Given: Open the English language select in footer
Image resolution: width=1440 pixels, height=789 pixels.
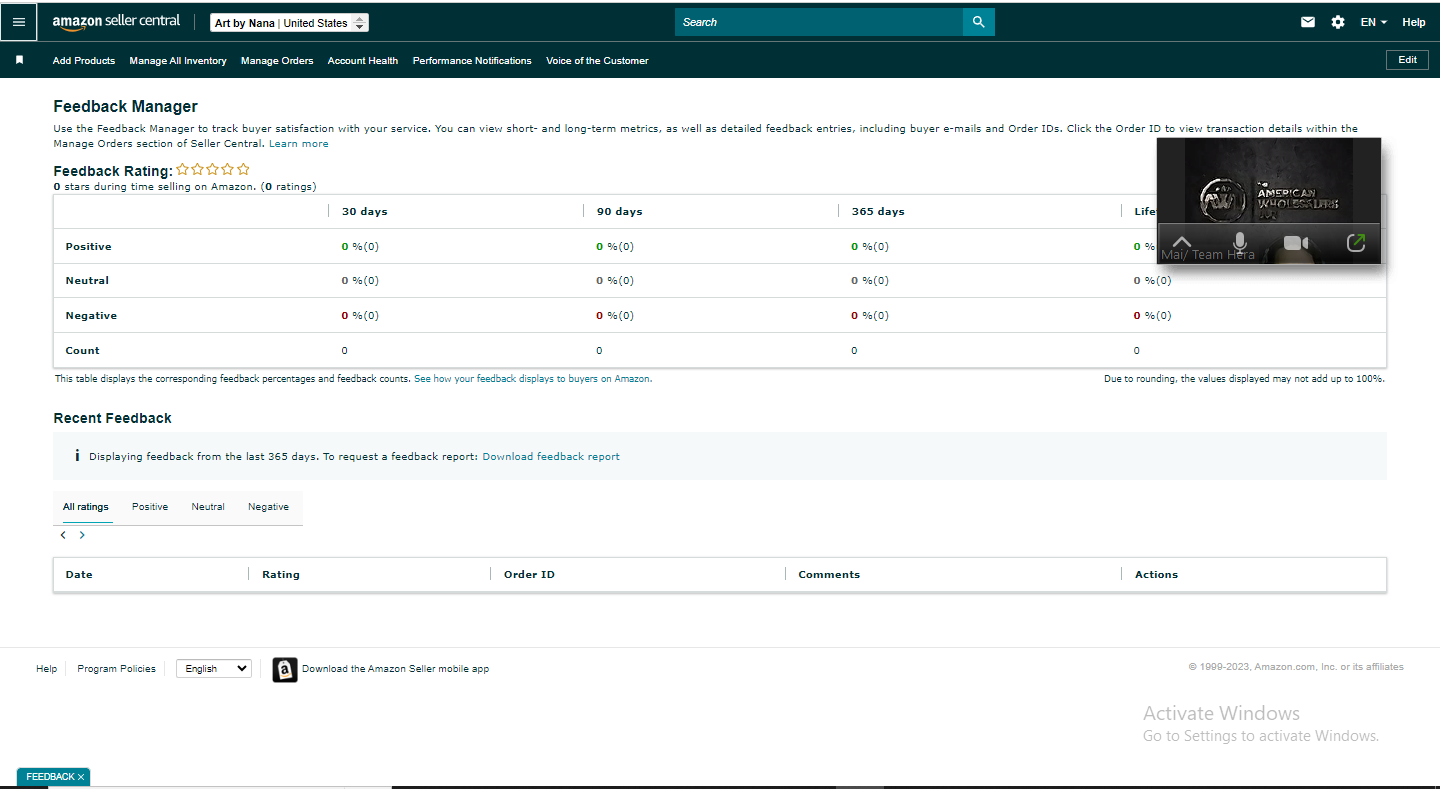Looking at the screenshot, I should click(214, 669).
